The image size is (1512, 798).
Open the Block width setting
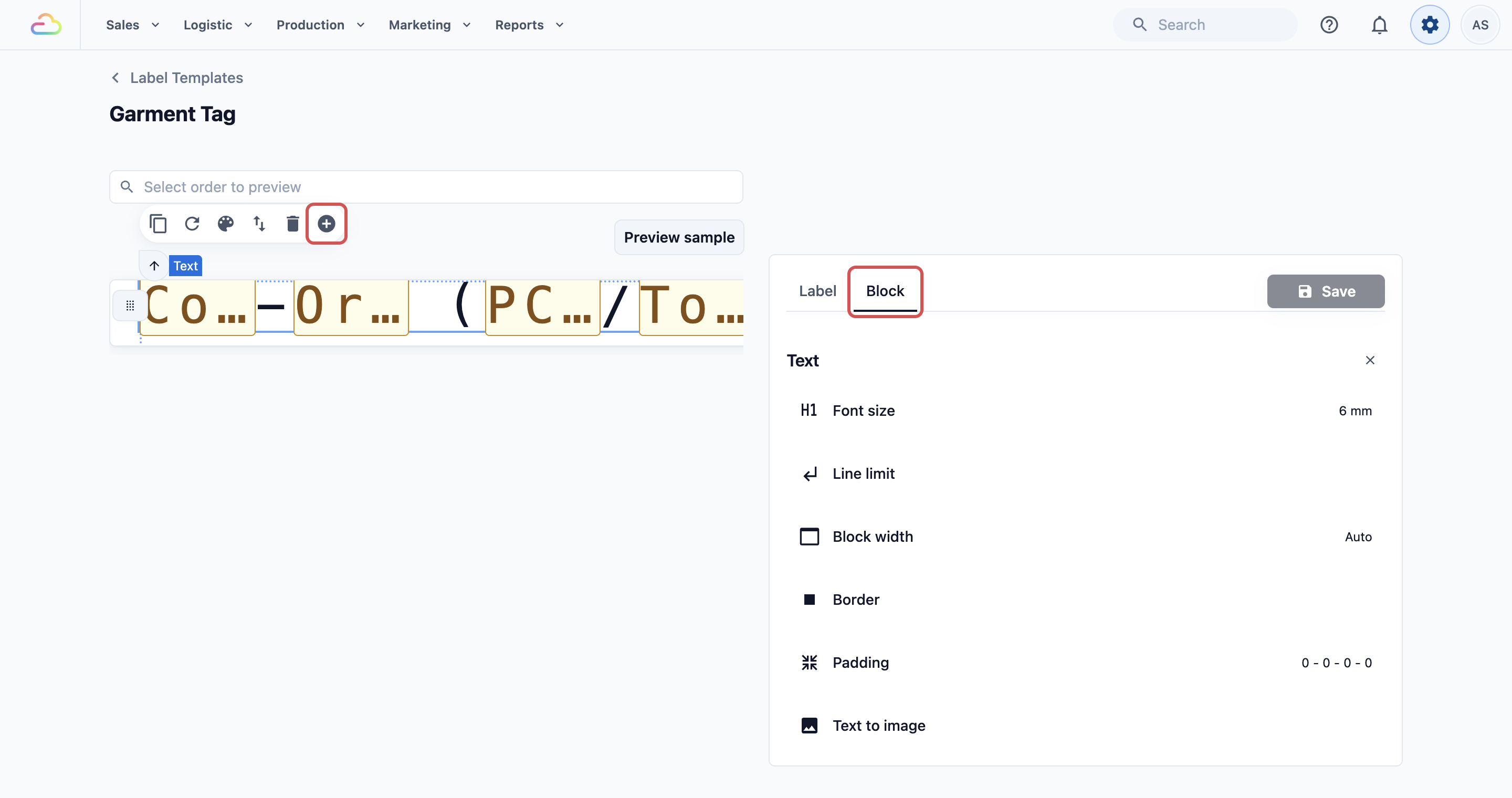coord(1086,537)
